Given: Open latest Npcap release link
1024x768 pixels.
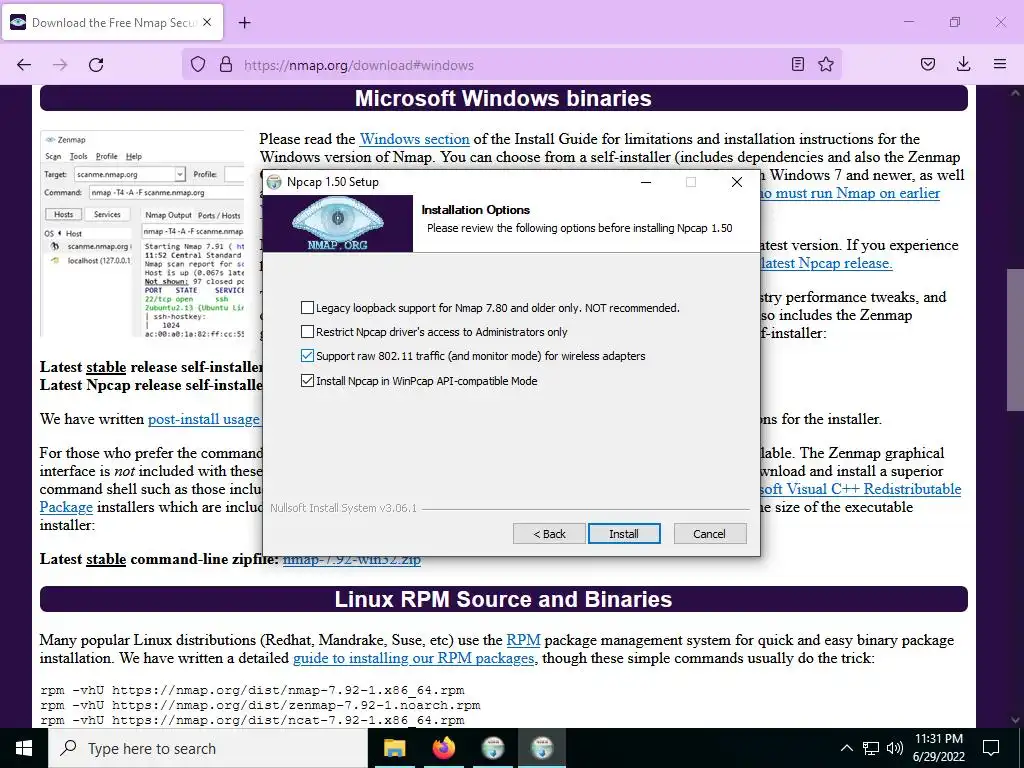Looking at the screenshot, I should pyautogui.click(x=826, y=263).
